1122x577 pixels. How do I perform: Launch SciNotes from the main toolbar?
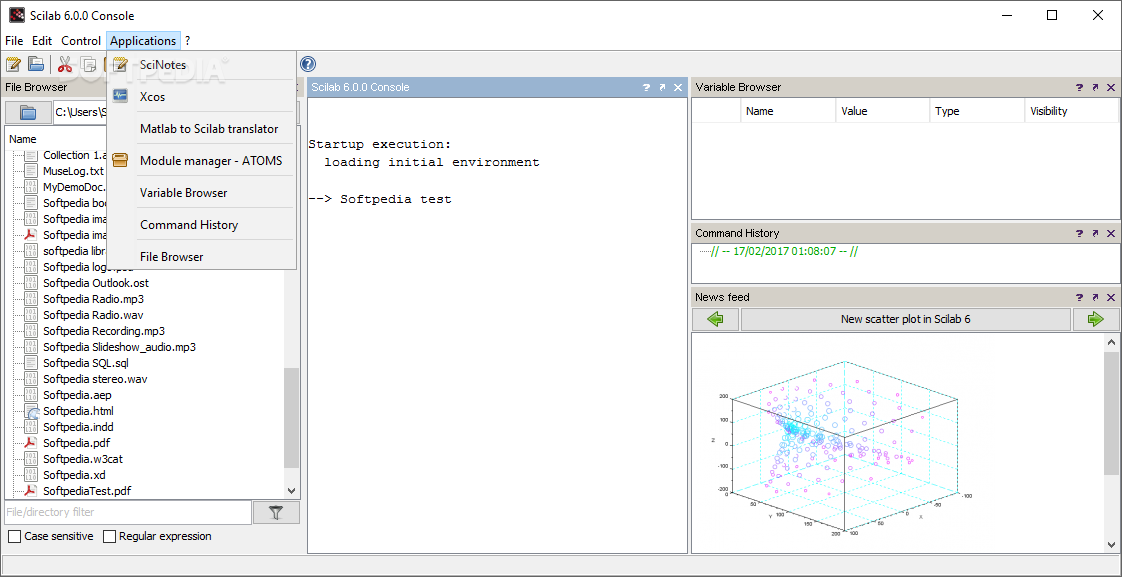coord(13,64)
